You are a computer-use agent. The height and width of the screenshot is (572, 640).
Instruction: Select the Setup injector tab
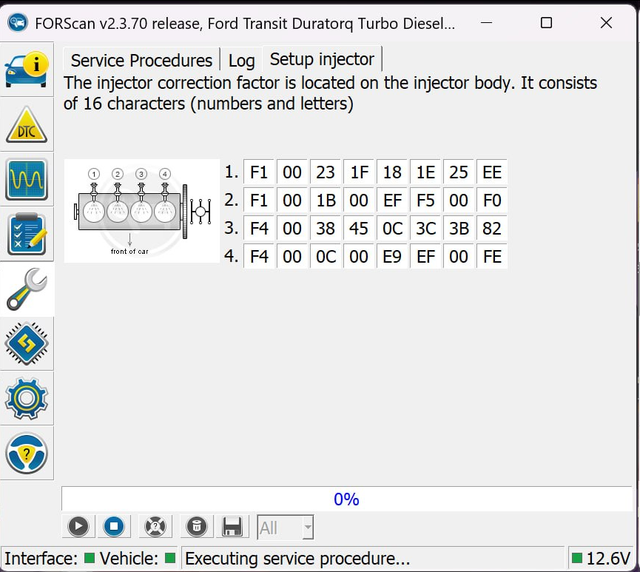tap(322, 59)
